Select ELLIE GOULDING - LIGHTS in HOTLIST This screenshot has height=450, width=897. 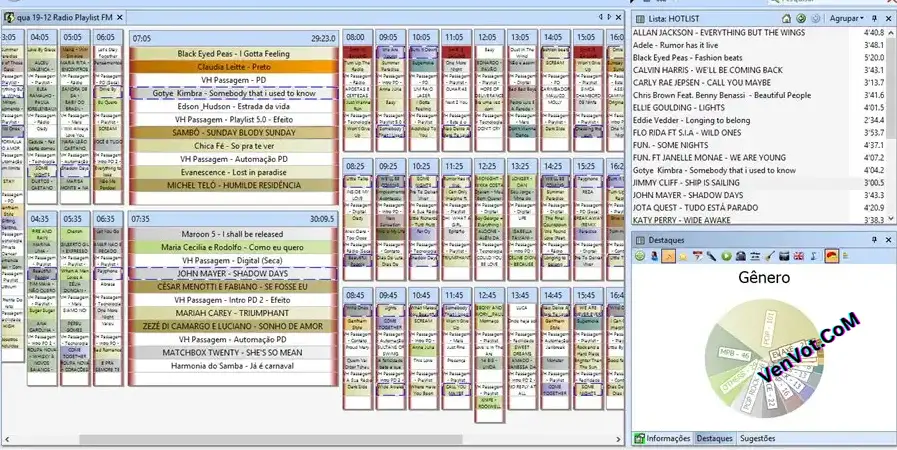tap(759, 107)
